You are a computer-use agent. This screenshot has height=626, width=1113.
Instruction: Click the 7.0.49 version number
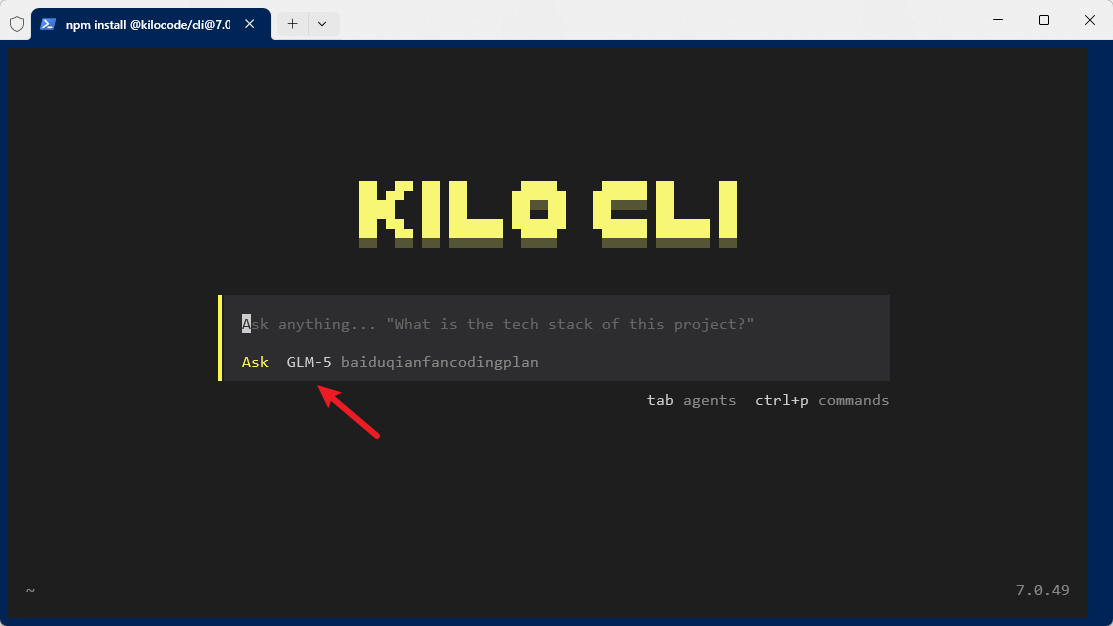click(x=1042, y=590)
